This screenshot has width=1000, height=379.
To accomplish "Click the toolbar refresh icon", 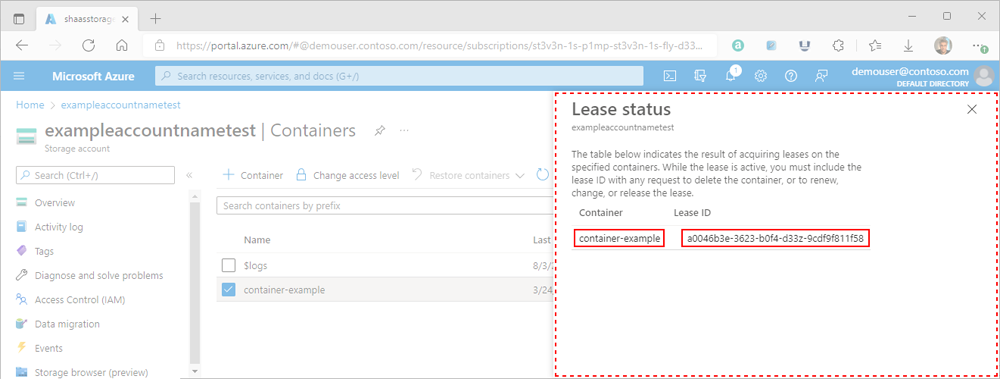I will coord(543,175).
